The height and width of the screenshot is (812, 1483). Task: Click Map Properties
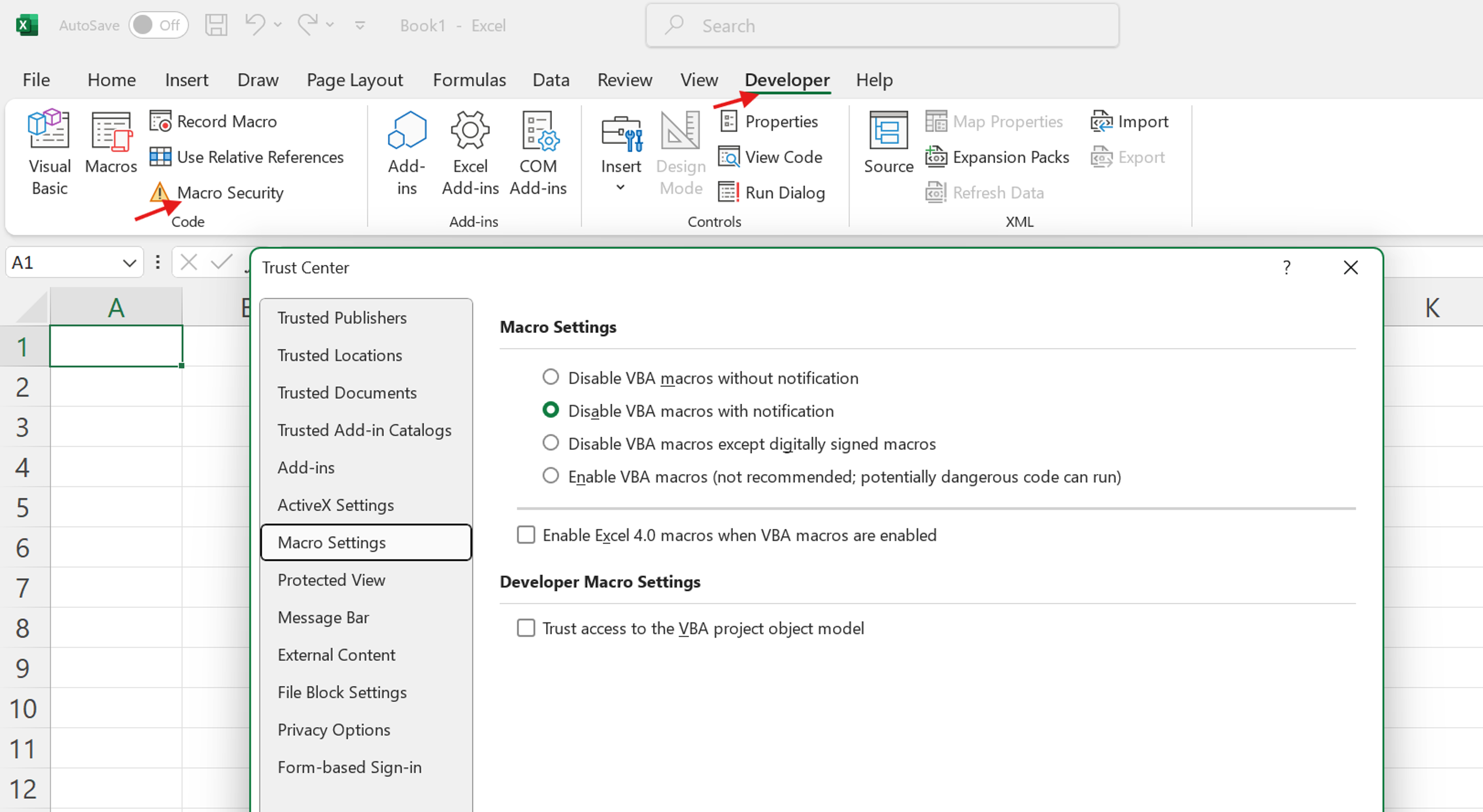994,121
